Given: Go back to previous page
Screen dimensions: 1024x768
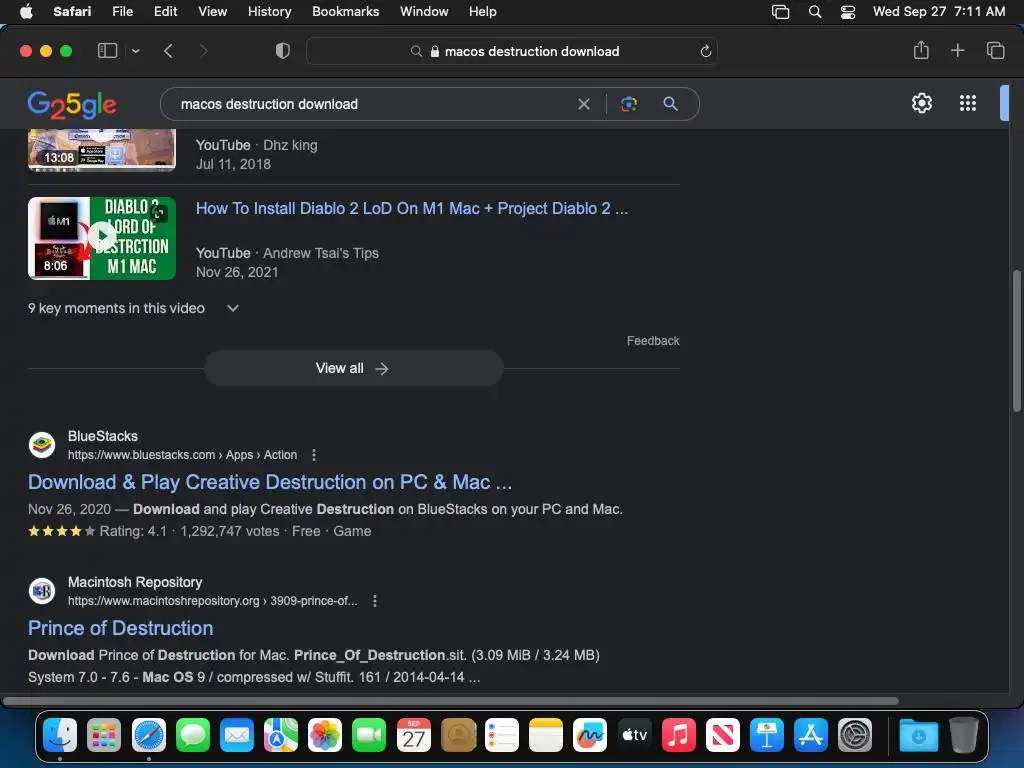Looking at the screenshot, I should [x=168, y=50].
